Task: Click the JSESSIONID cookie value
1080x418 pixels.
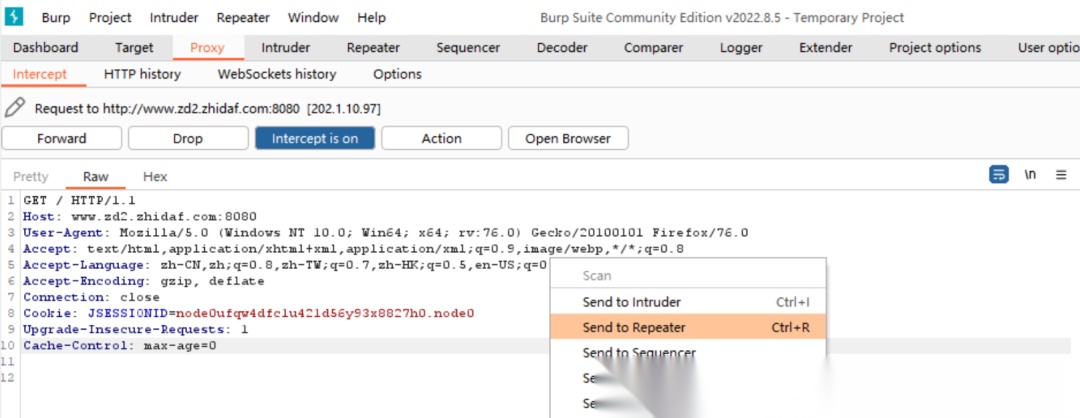Action: (325, 313)
